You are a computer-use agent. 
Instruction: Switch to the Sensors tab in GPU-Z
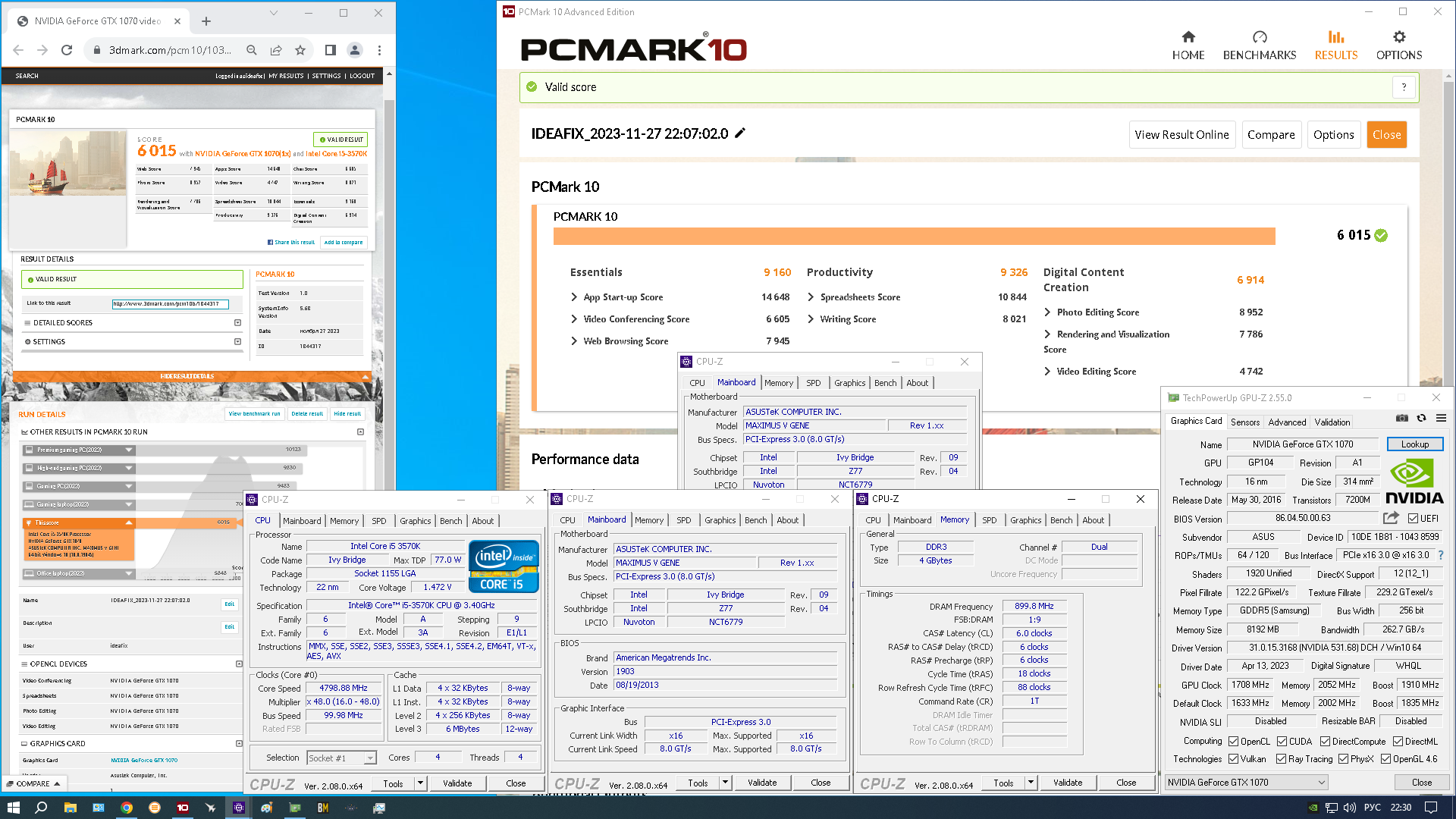(1245, 422)
